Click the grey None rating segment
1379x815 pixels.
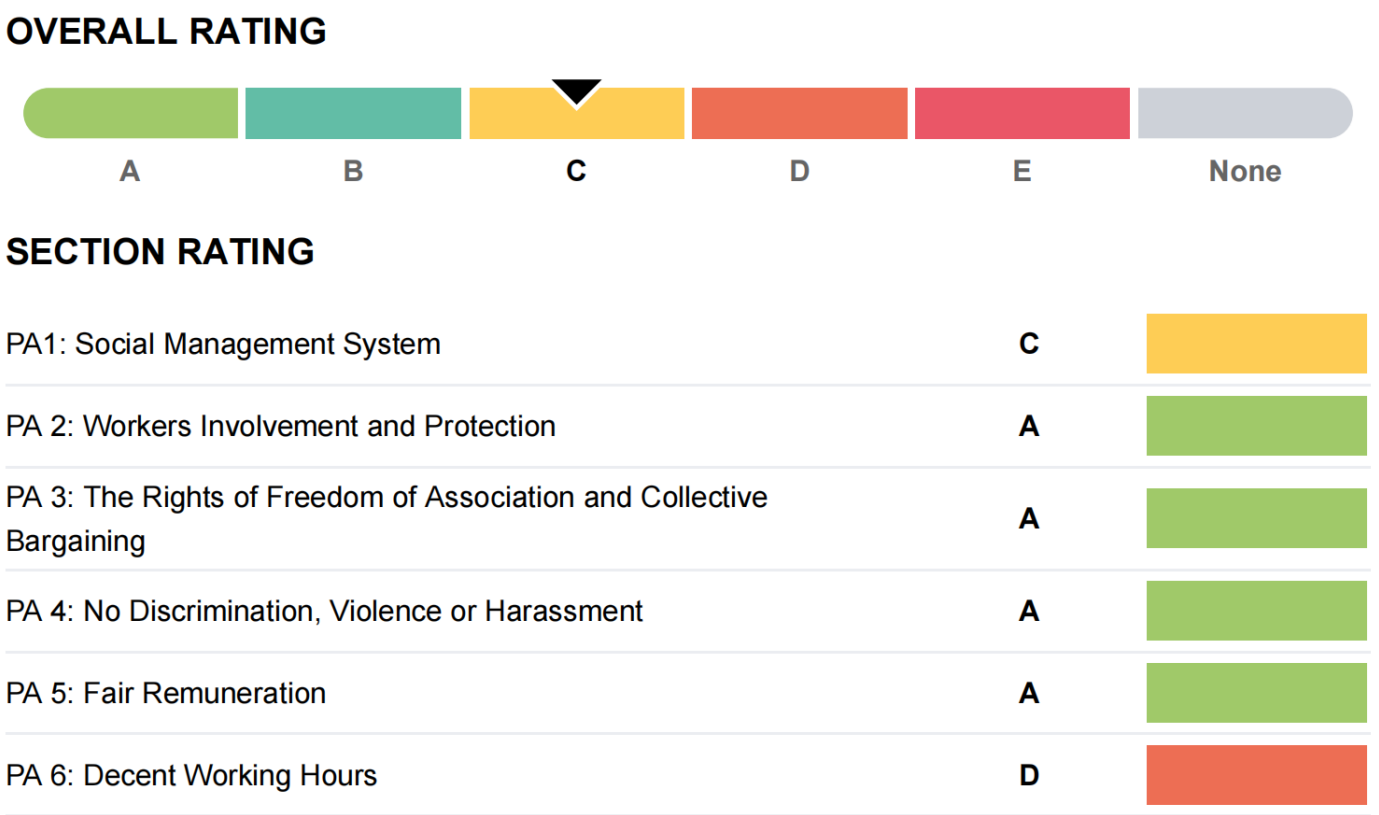pos(1245,113)
